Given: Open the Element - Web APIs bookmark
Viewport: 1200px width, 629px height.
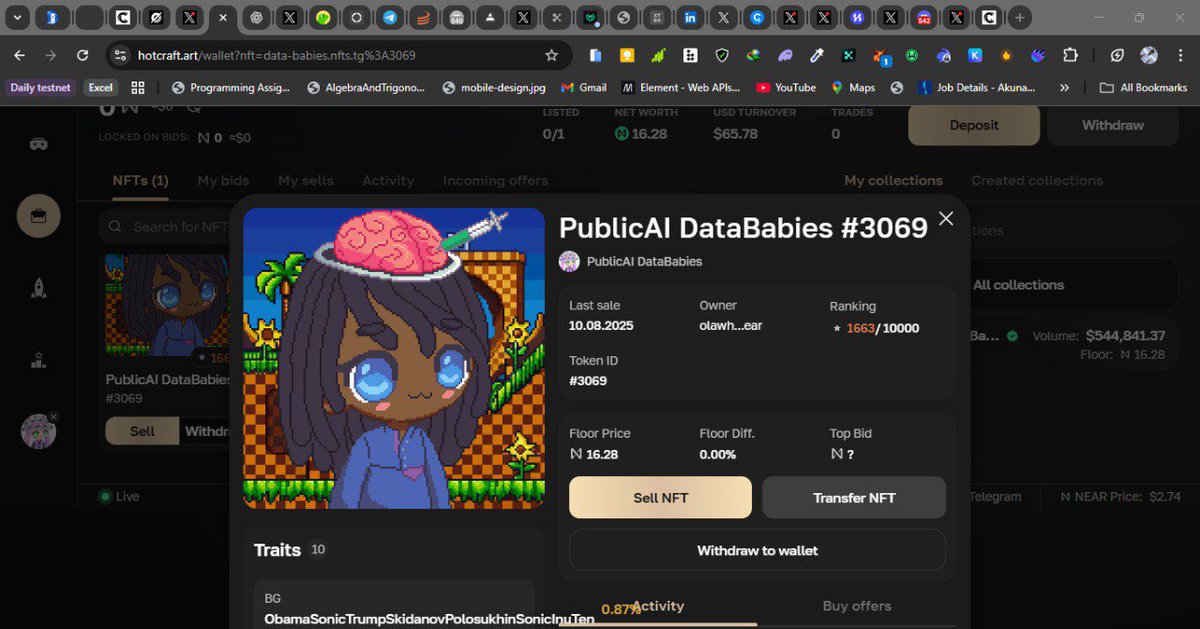Looking at the screenshot, I should [682, 88].
